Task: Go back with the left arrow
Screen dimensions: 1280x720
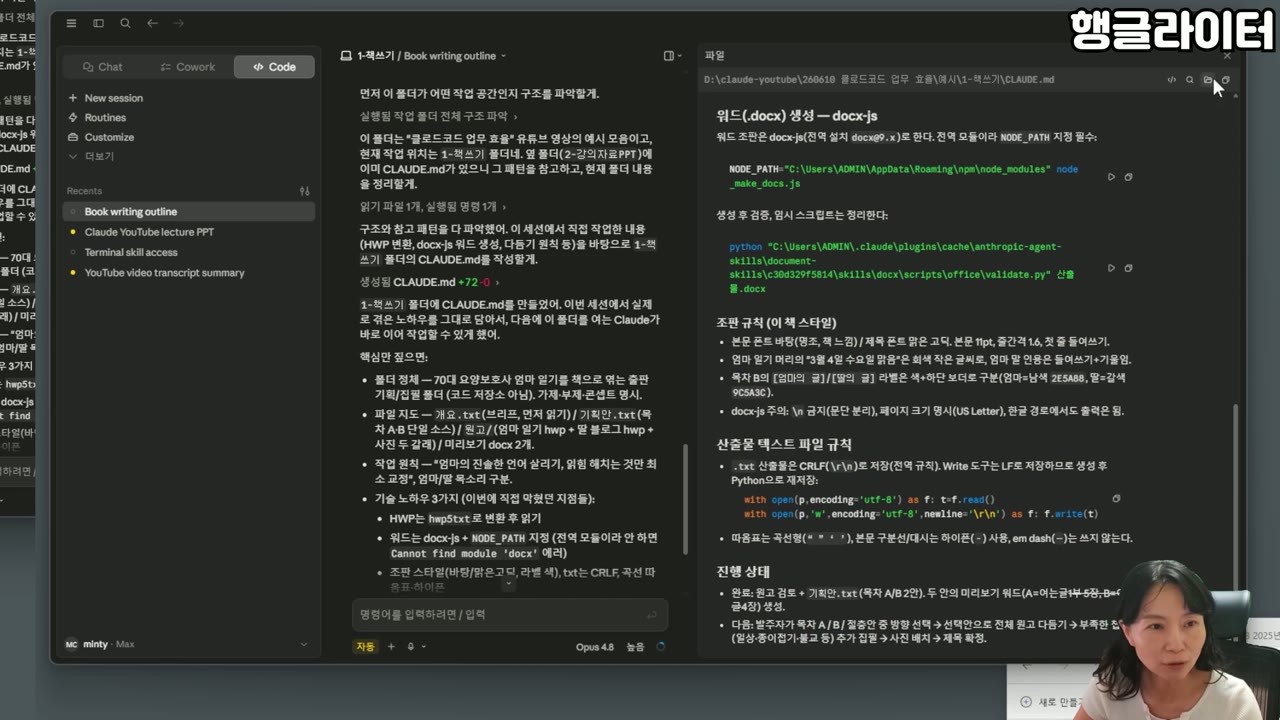Action: click(x=152, y=23)
